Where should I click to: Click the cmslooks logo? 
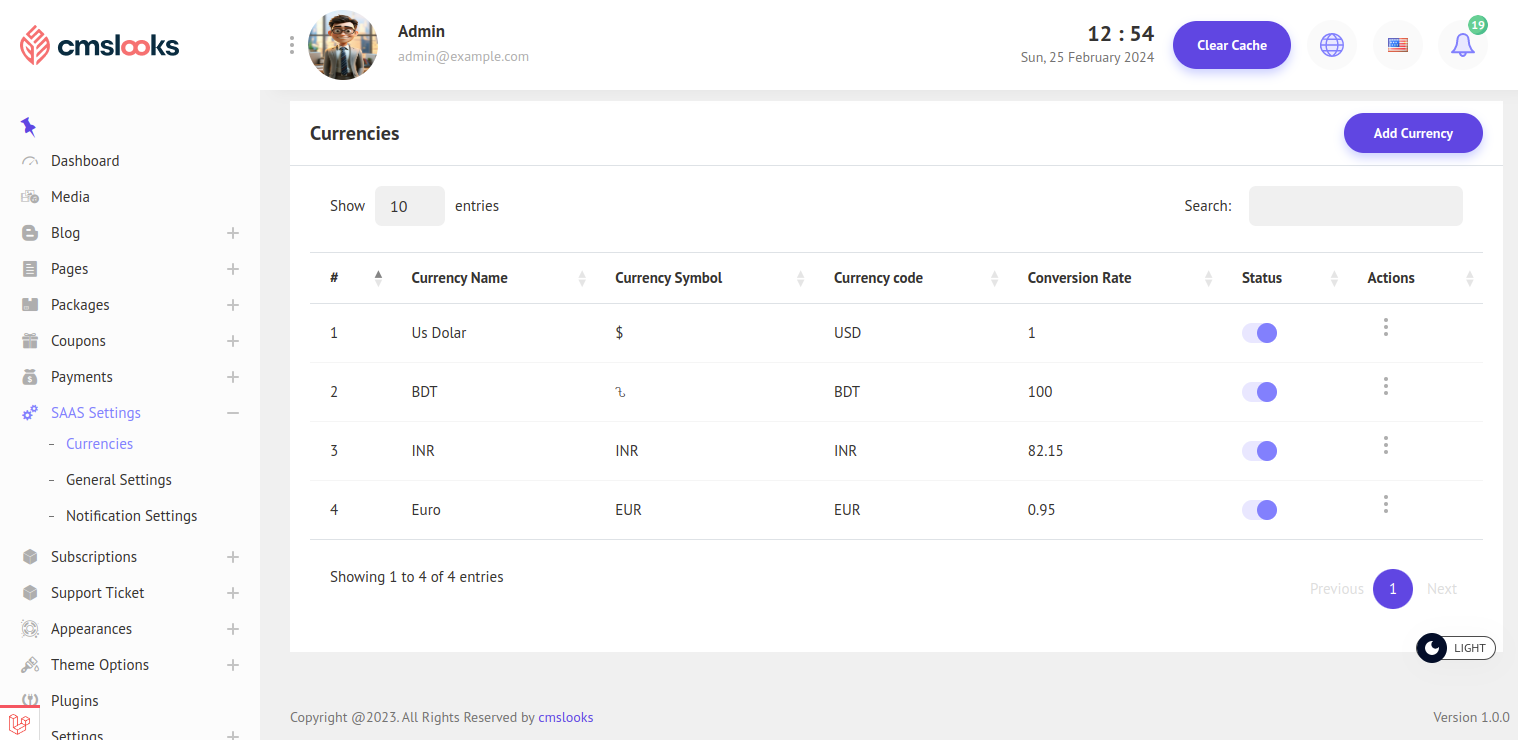pyautogui.click(x=99, y=45)
